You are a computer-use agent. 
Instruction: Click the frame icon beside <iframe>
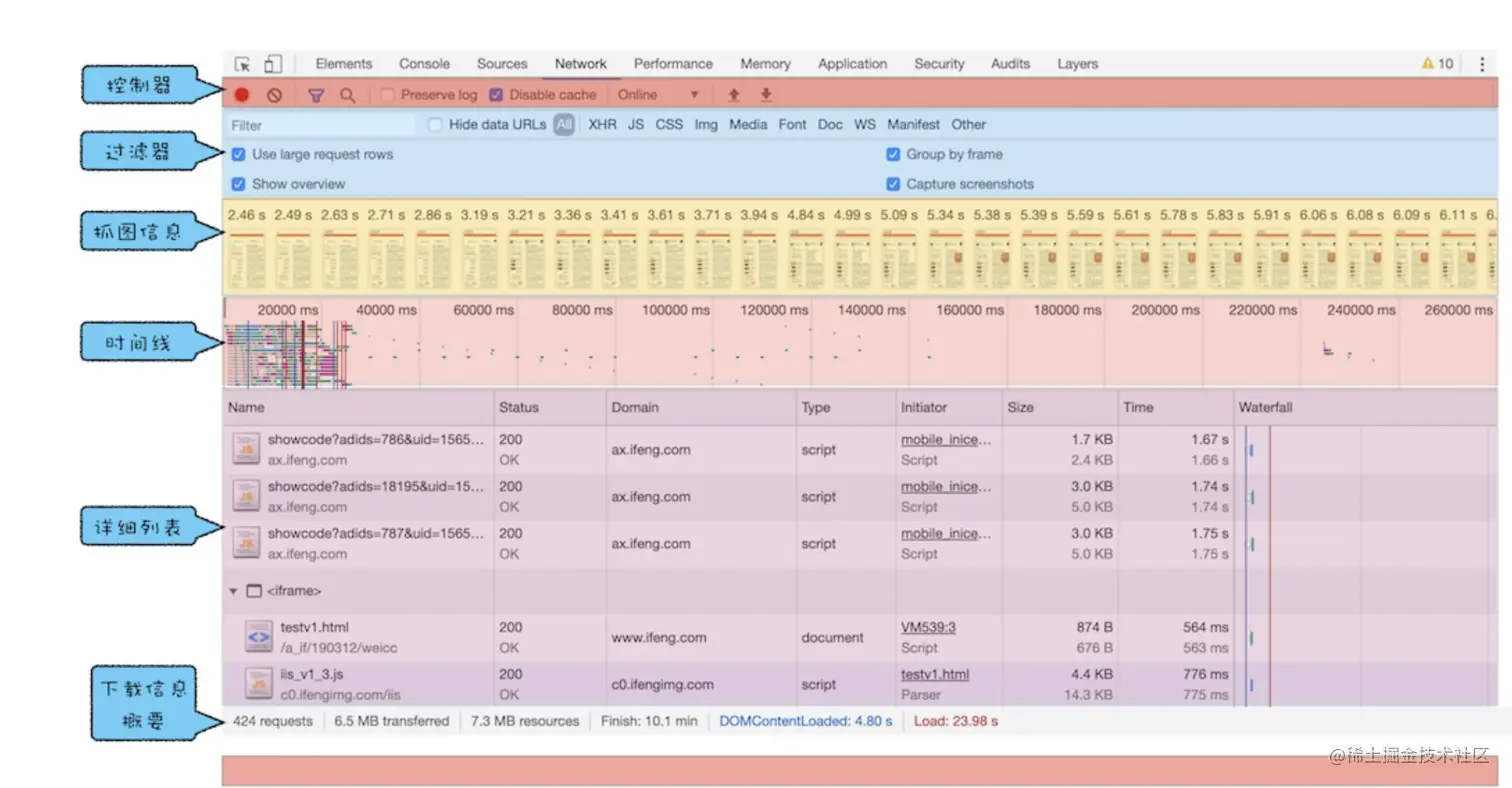[253, 591]
